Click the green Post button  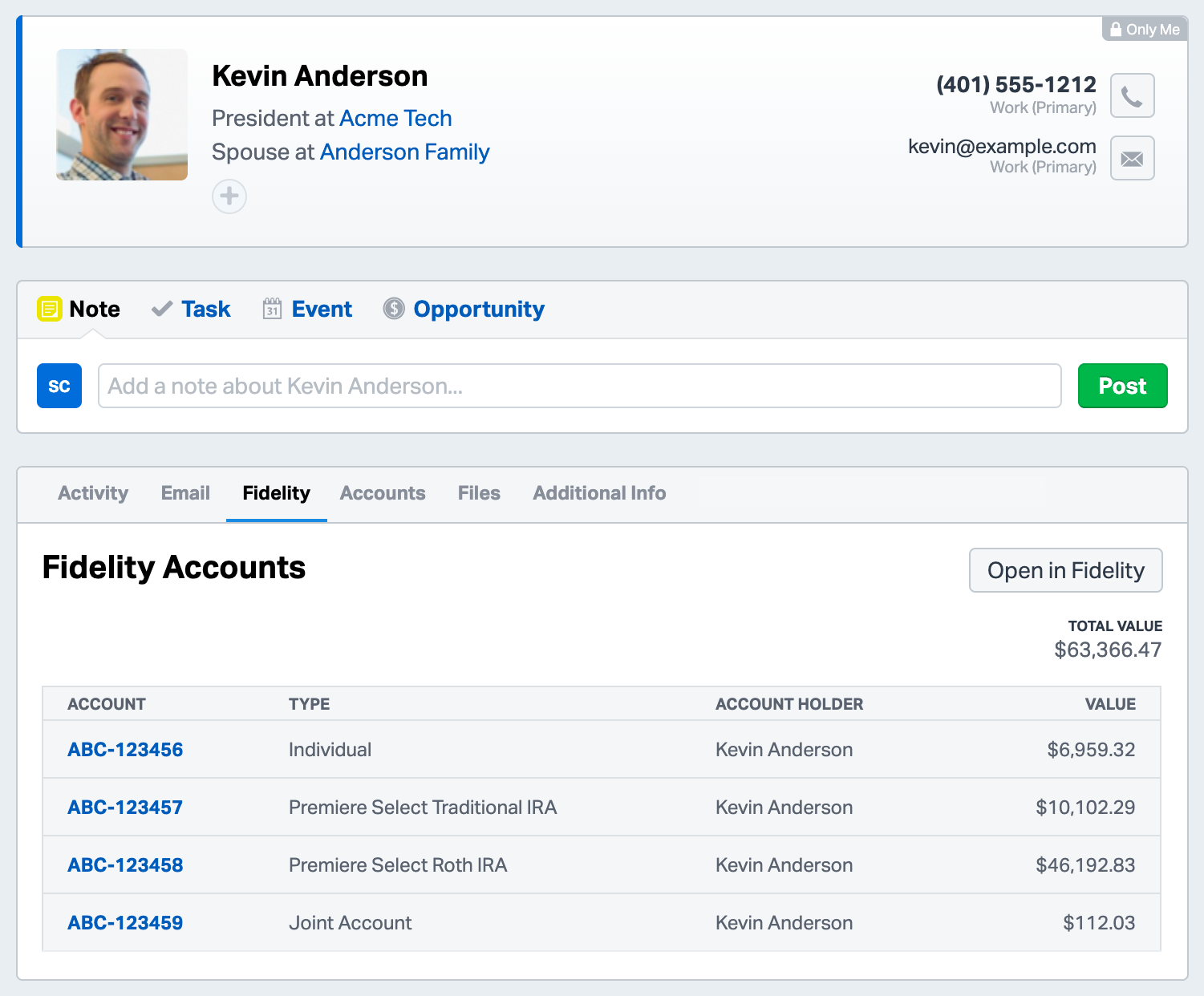1122,386
